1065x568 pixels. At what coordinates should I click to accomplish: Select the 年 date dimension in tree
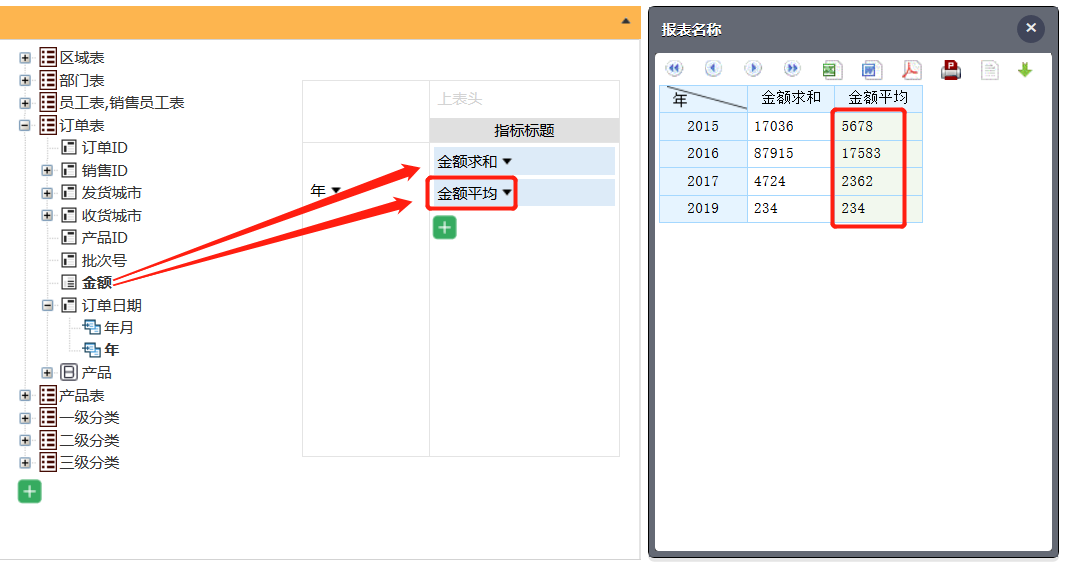pyautogui.click(x=111, y=350)
